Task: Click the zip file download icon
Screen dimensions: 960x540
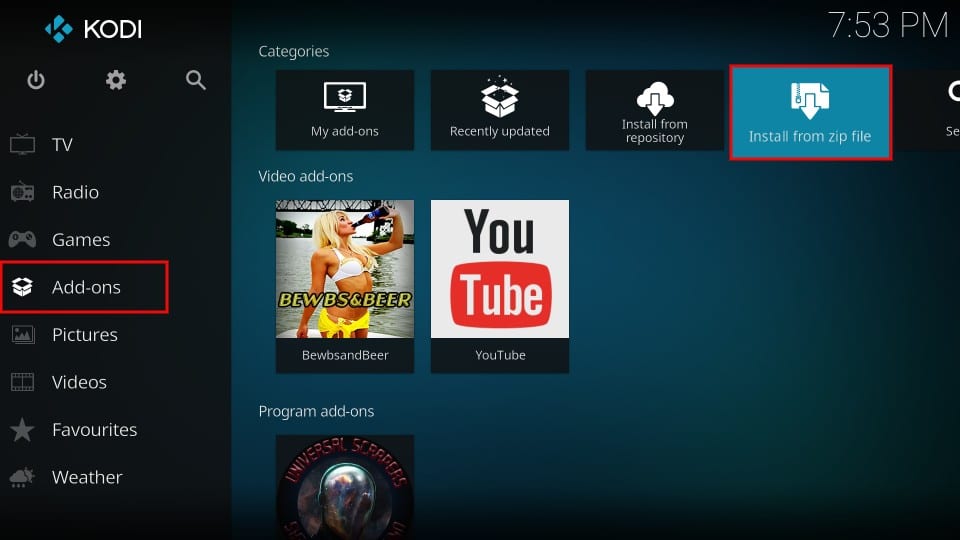Action: 810,100
